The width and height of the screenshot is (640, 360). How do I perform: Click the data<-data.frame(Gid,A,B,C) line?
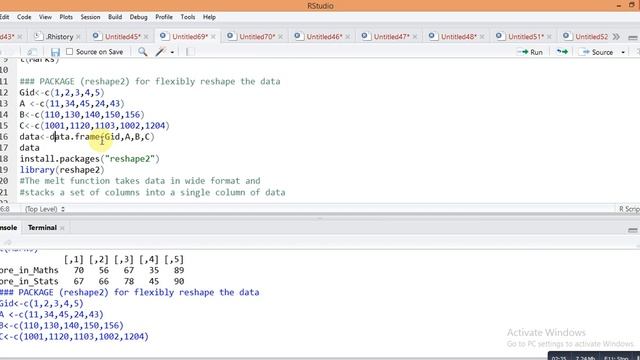(87, 137)
